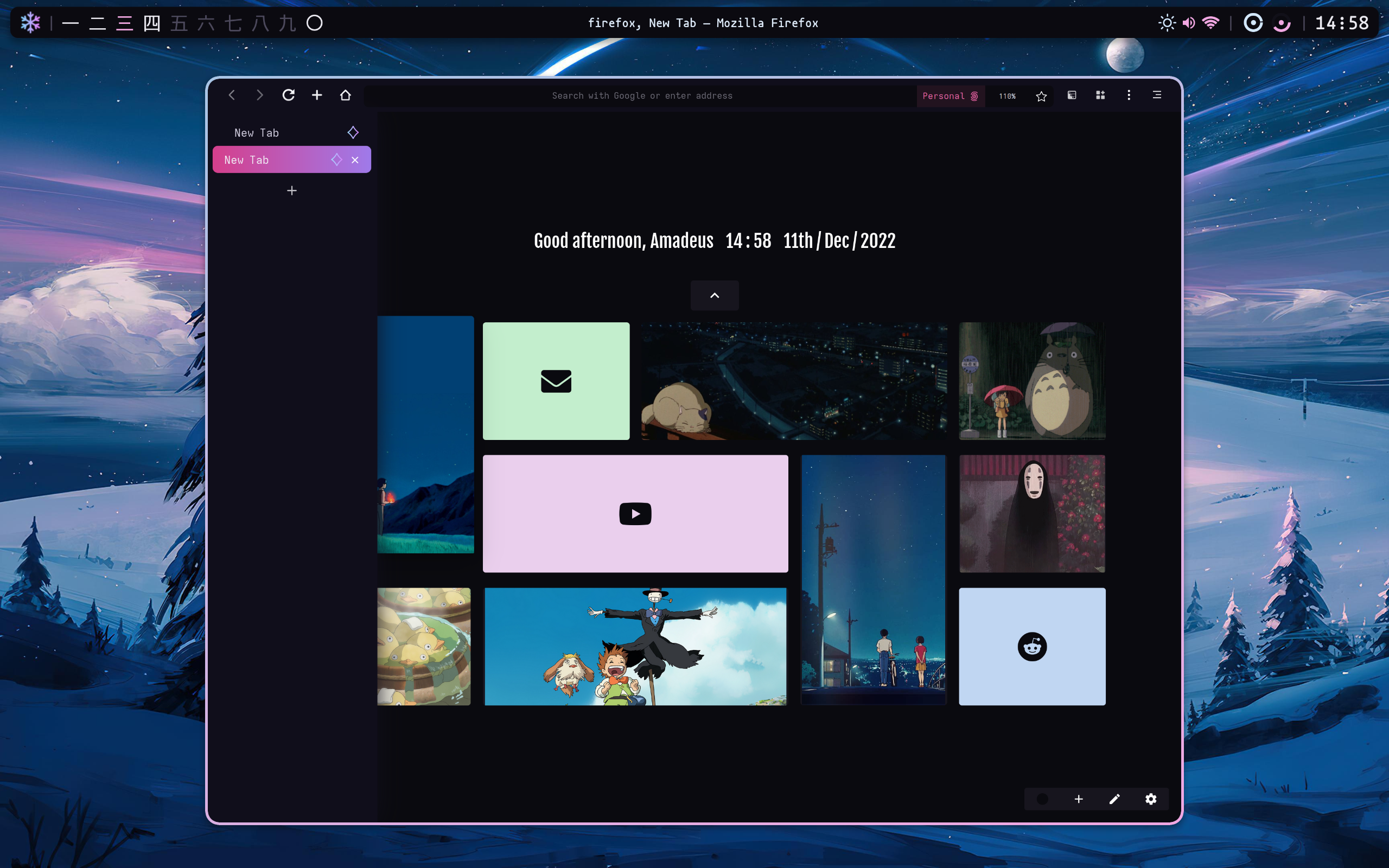Click the reload page icon
The width and height of the screenshot is (1389, 868).
pos(288,95)
